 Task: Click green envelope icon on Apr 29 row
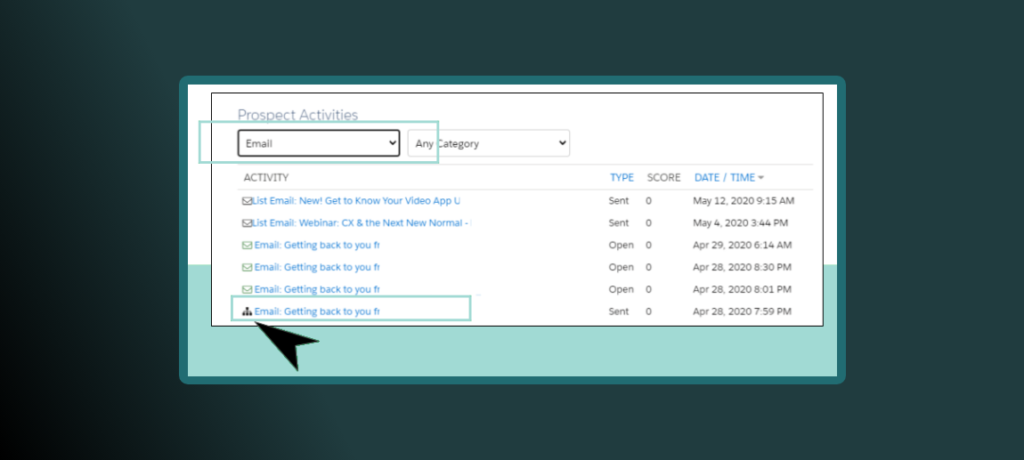coord(247,245)
